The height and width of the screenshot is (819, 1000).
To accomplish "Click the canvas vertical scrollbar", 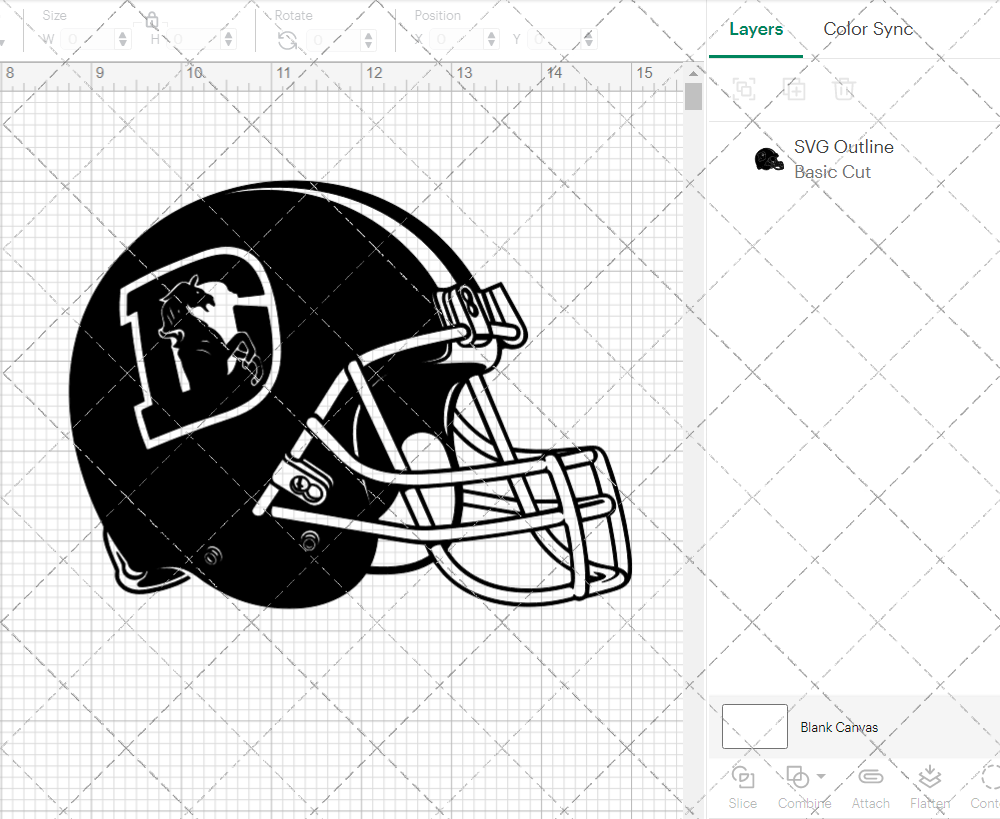I will (692, 95).
